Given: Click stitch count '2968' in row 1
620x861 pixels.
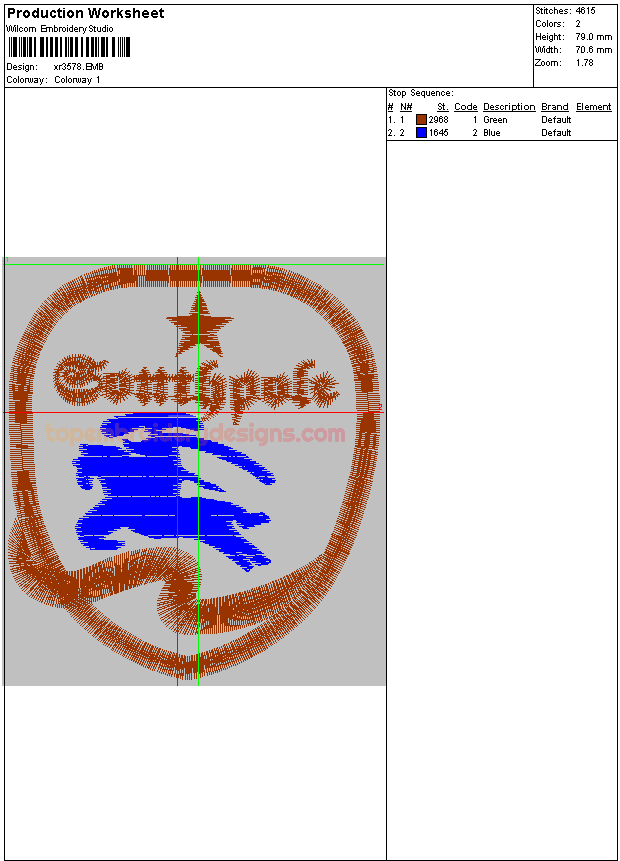Looking at the screenshot, I should (x=438, y=120).
